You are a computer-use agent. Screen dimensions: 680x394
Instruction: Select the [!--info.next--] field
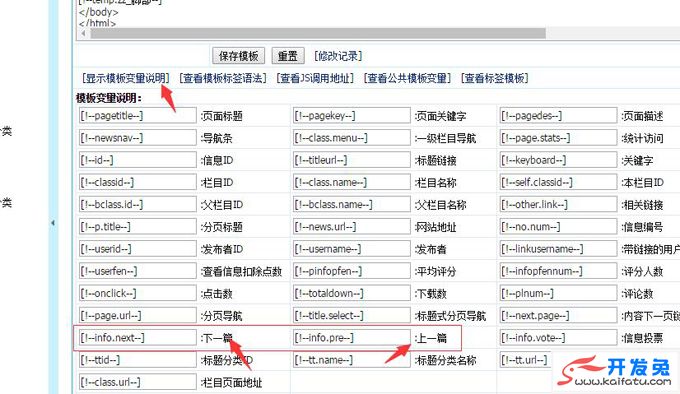[x=137, y=337]
